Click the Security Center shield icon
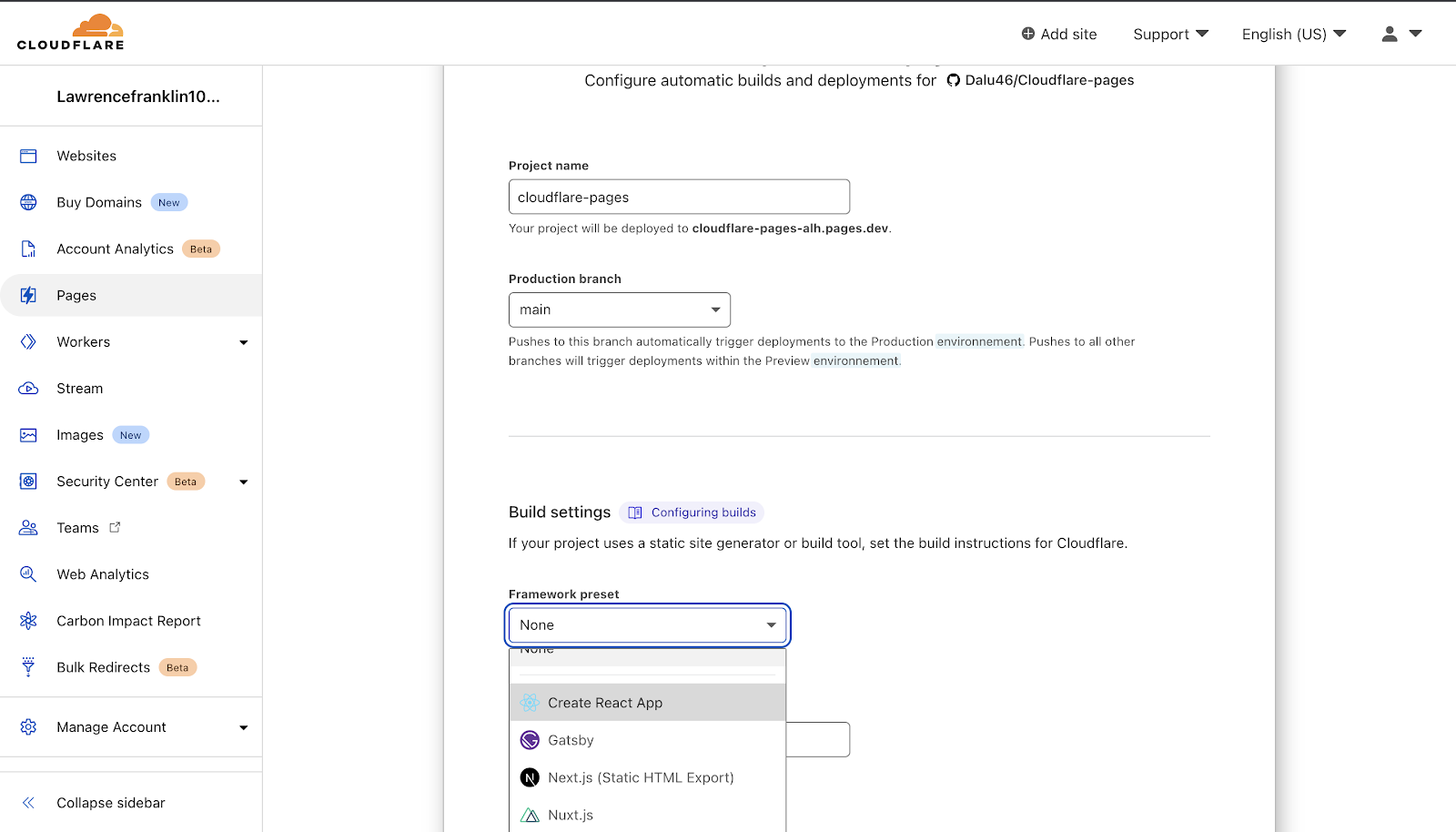1456x832 pixels. [x=28, y=482]
